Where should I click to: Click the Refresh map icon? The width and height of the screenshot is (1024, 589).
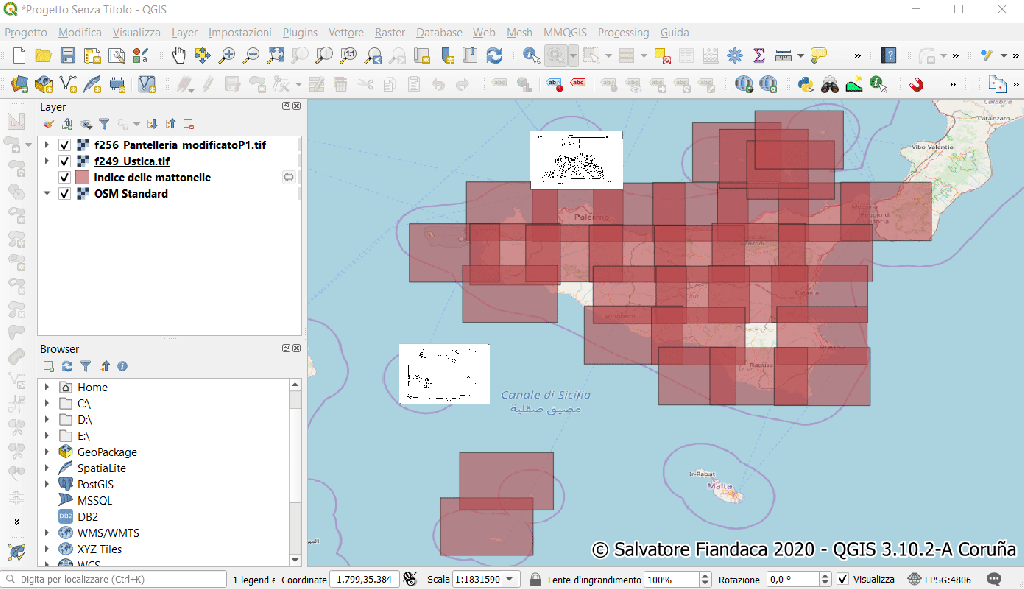click(x=494, y=56)
